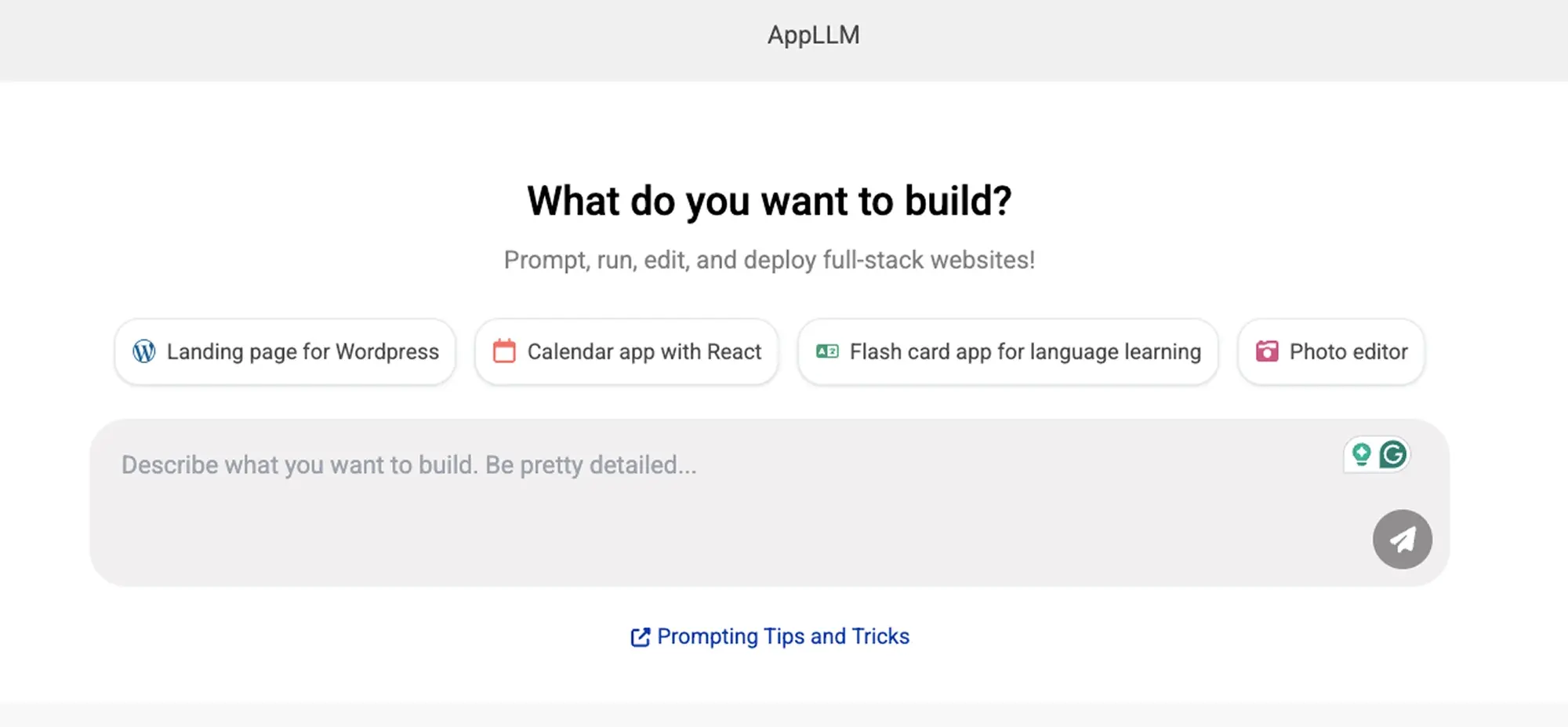Click the green lightbulb suggestion icon

click(1362, 454)
